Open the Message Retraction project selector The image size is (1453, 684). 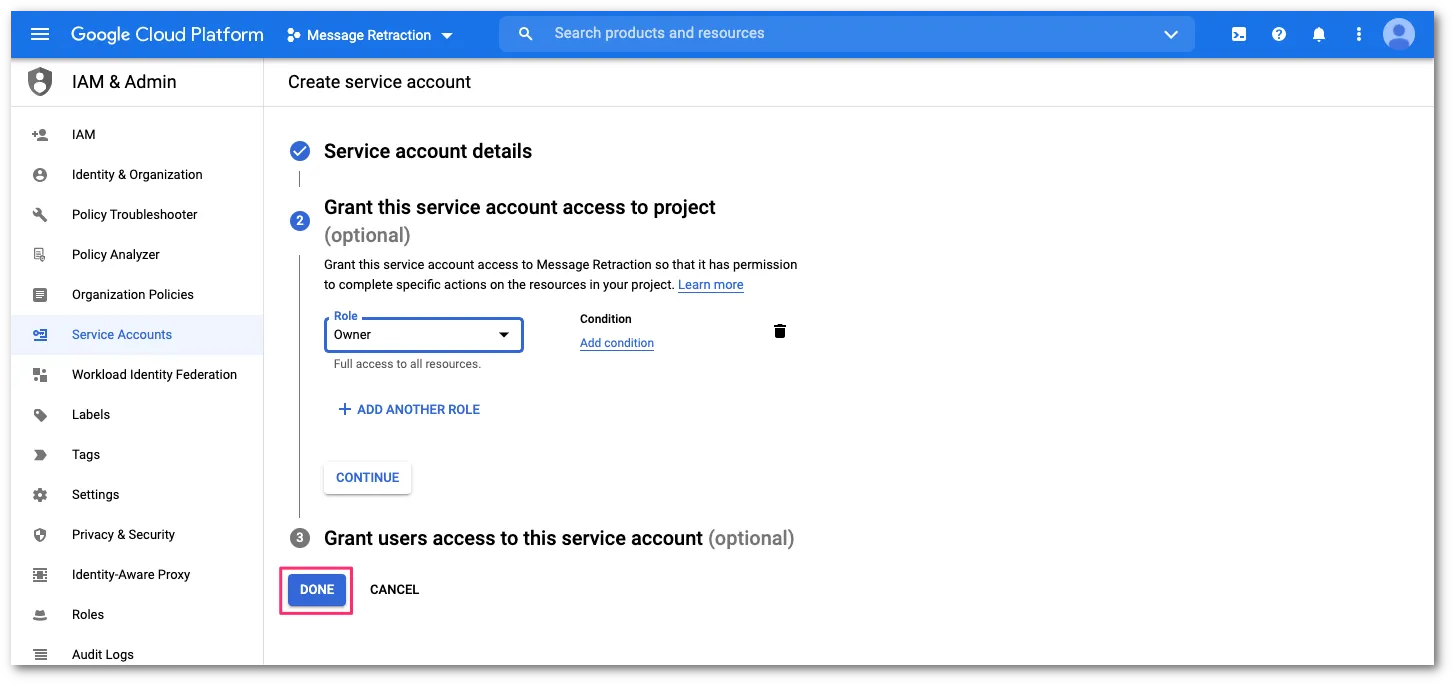[x=369, y=35]
